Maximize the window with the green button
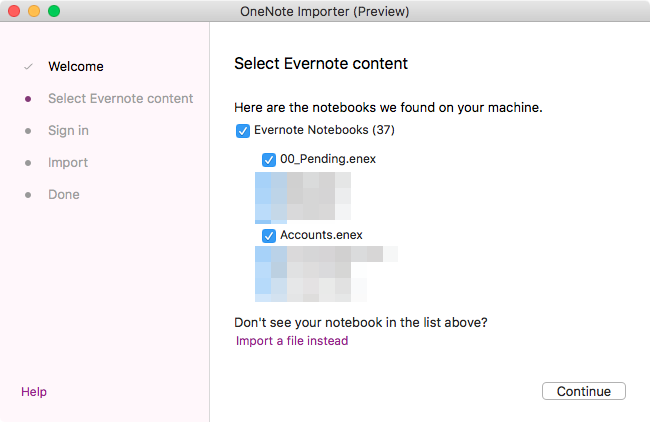This screenshot has width=650, height=422. point(54,11)
